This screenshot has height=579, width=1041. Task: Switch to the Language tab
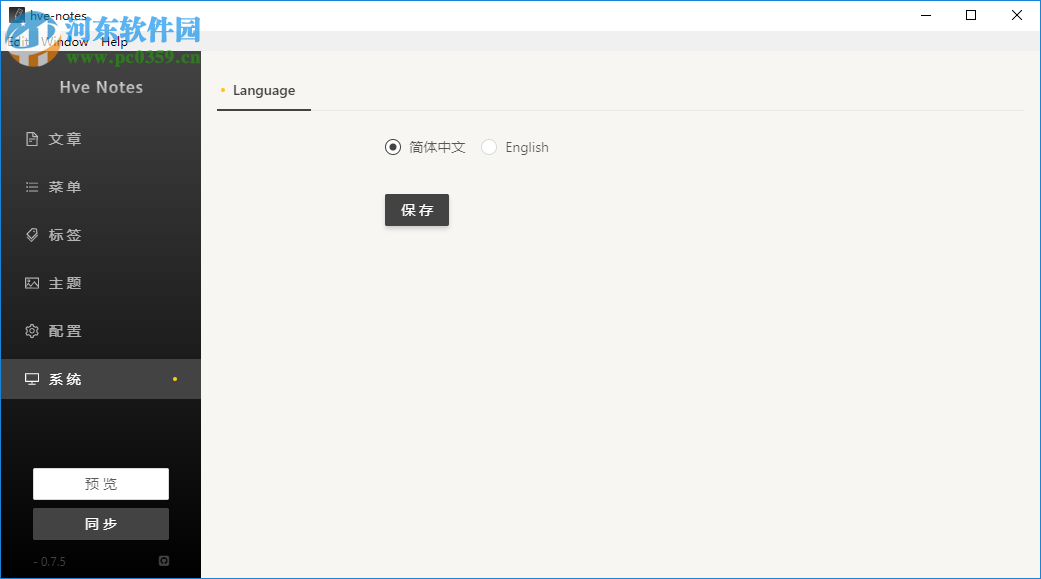tap(264, 91)
